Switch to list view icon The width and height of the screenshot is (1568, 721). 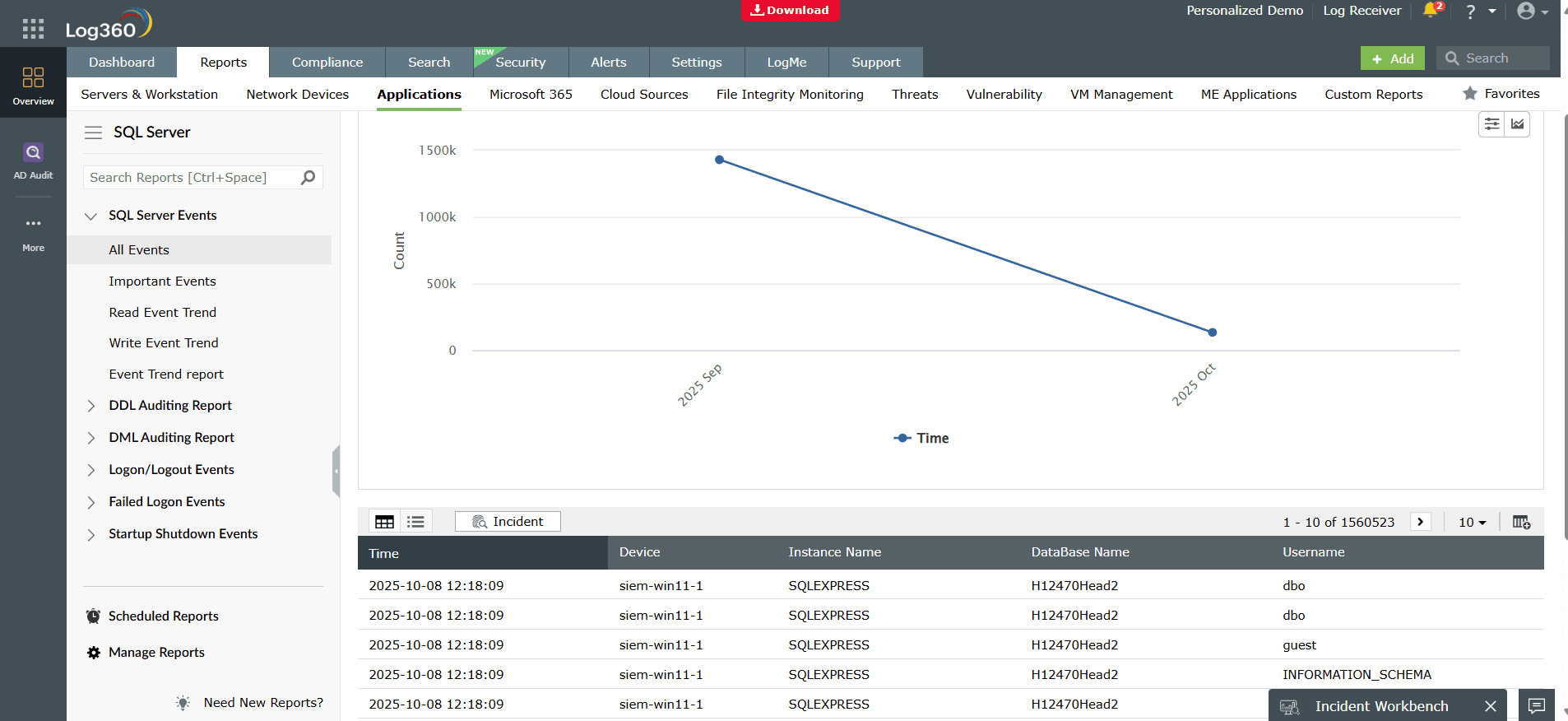click(x=415, y=522)
